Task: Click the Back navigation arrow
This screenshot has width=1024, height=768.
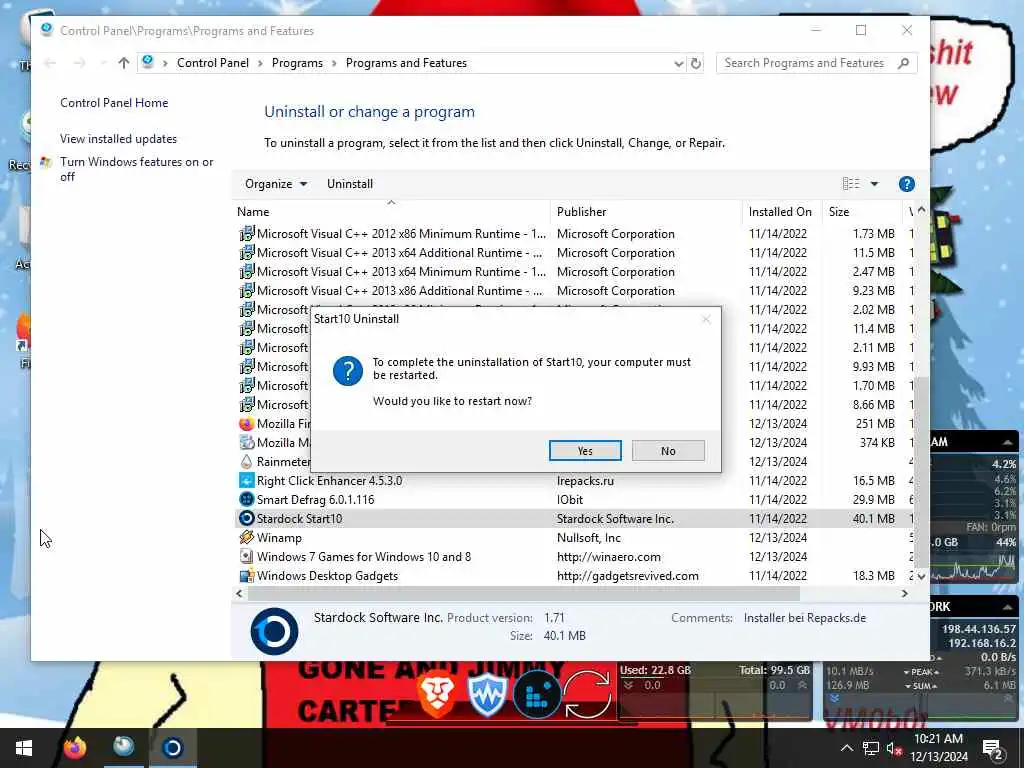Action: [x=50, y=63]
